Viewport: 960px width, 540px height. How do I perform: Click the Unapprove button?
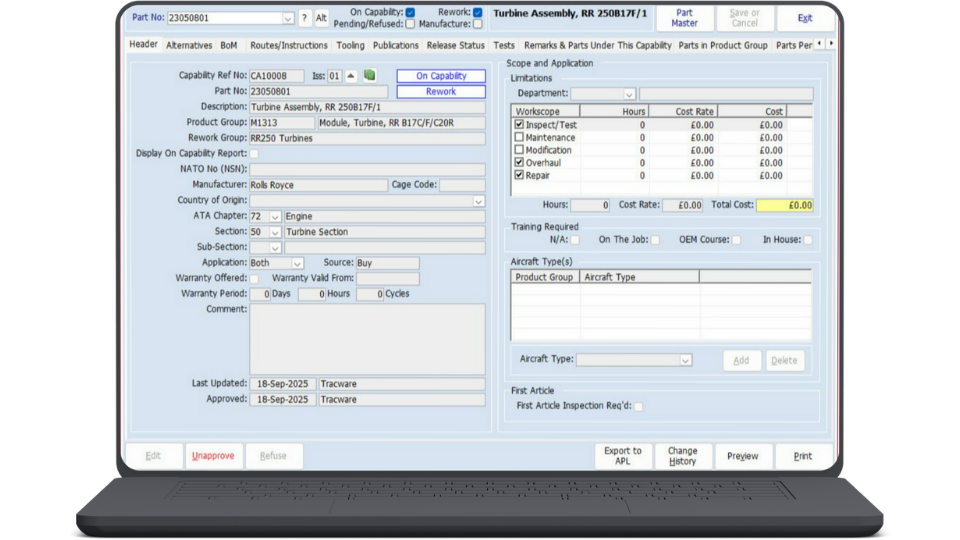[x=213, y=456]
